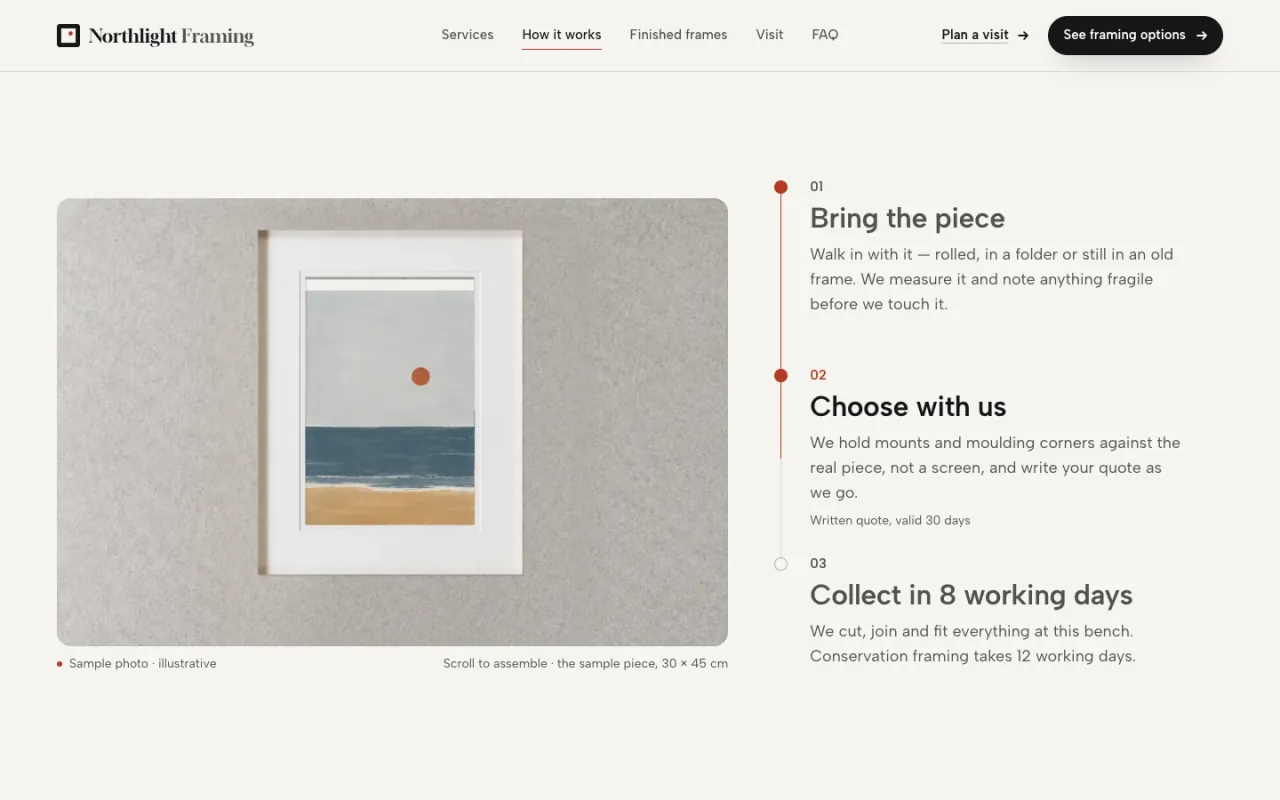Click the Northlight Framing logo icon
The width and height of the screenshot is (1280, 800).
(68, 36)
